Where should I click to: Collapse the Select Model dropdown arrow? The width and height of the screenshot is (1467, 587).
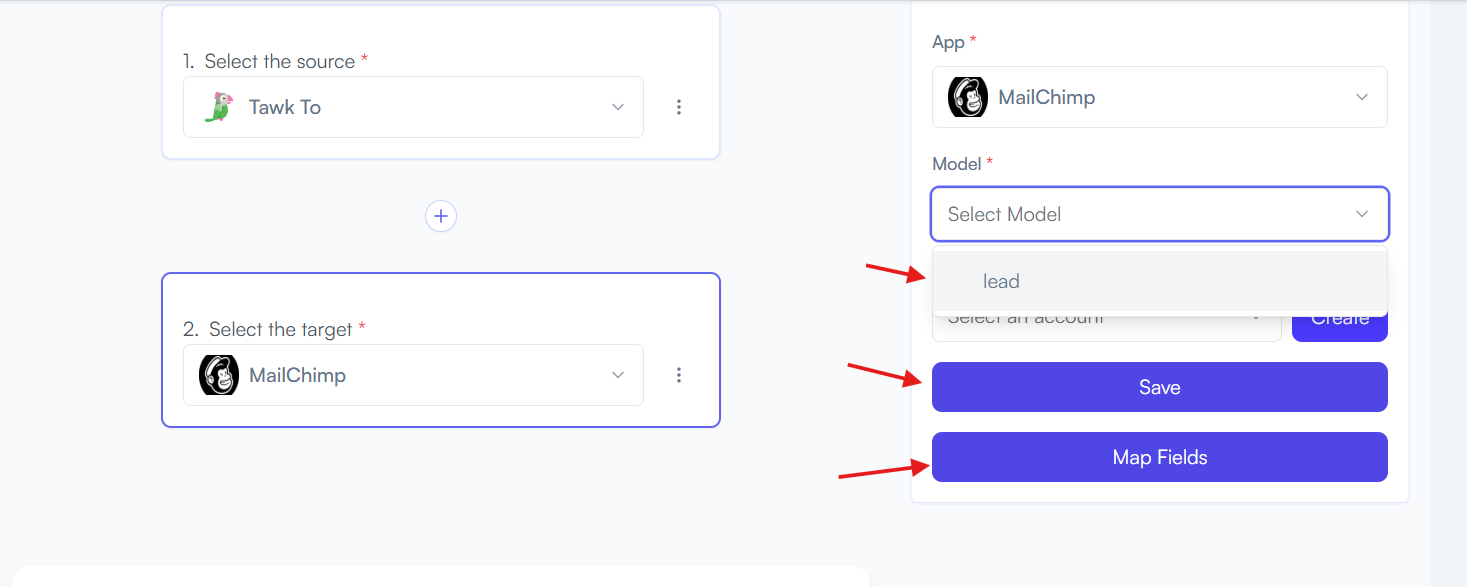coord(1361,214)
